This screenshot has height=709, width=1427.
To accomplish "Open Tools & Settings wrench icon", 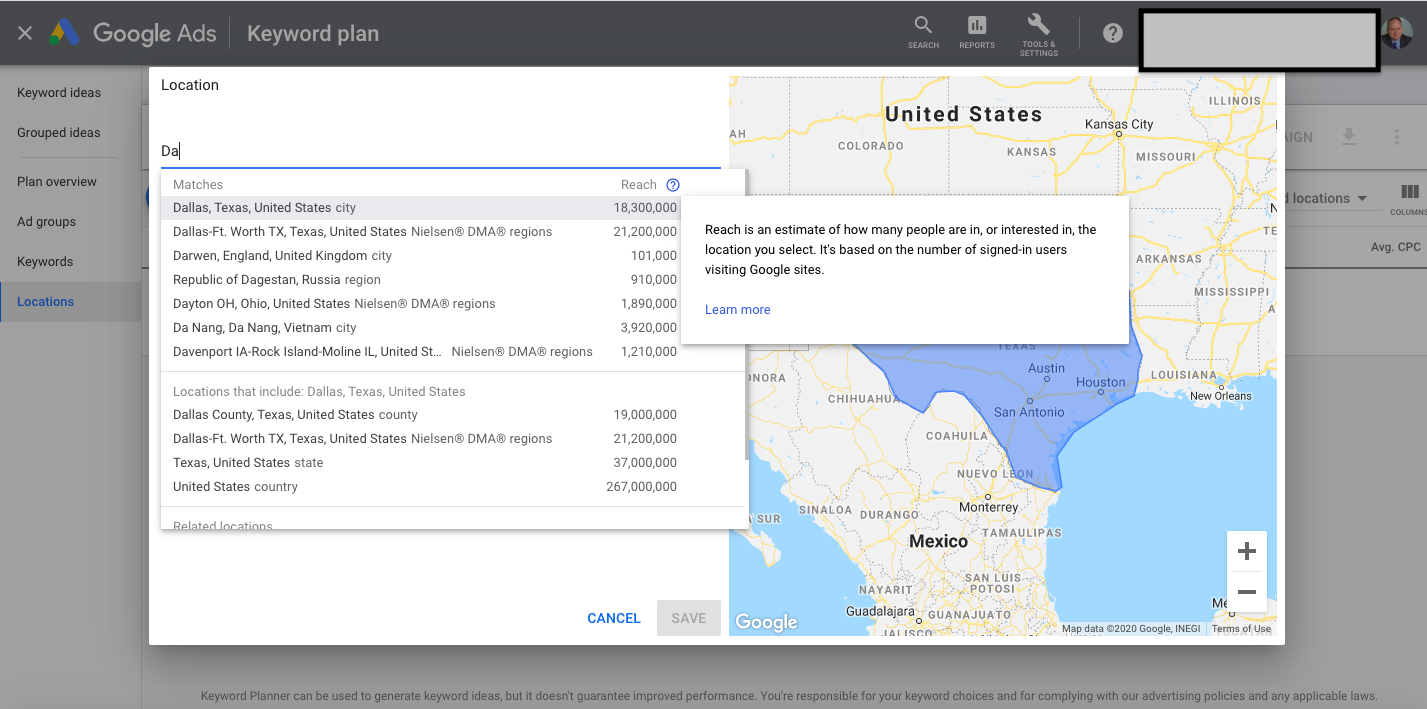I will [x=1038, y=34].
